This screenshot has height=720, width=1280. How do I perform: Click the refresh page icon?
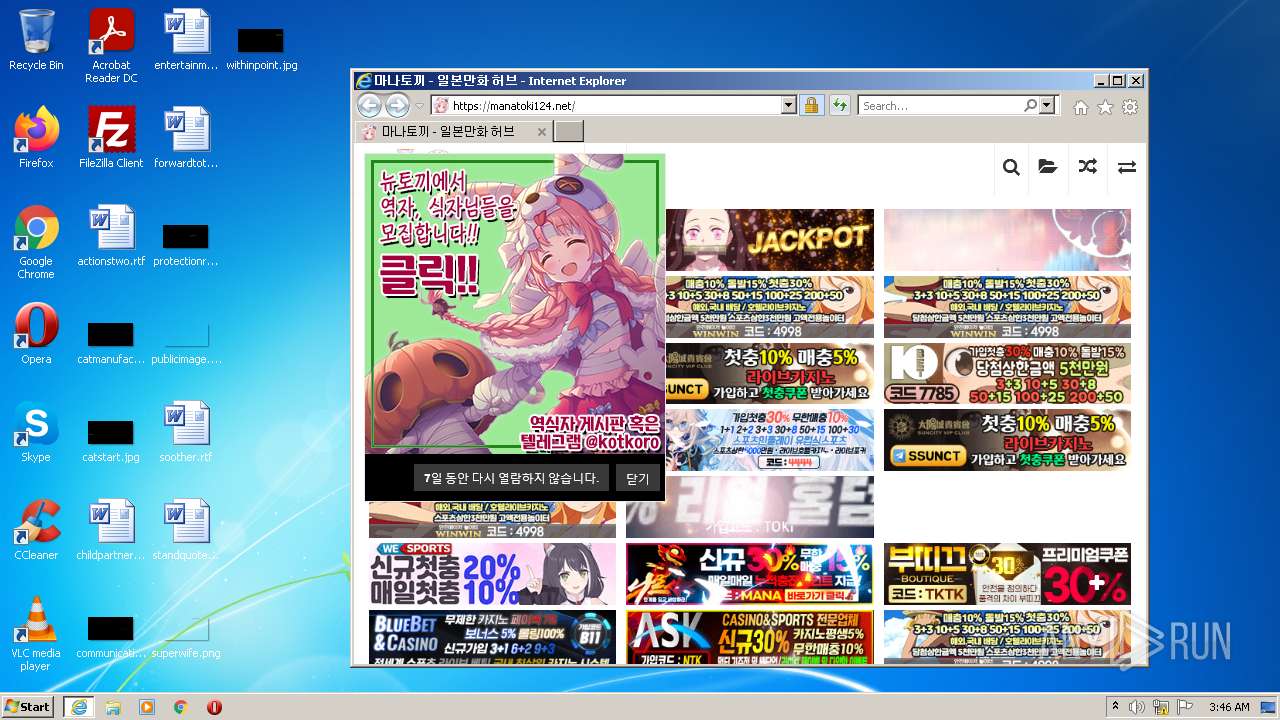point(839,105)
